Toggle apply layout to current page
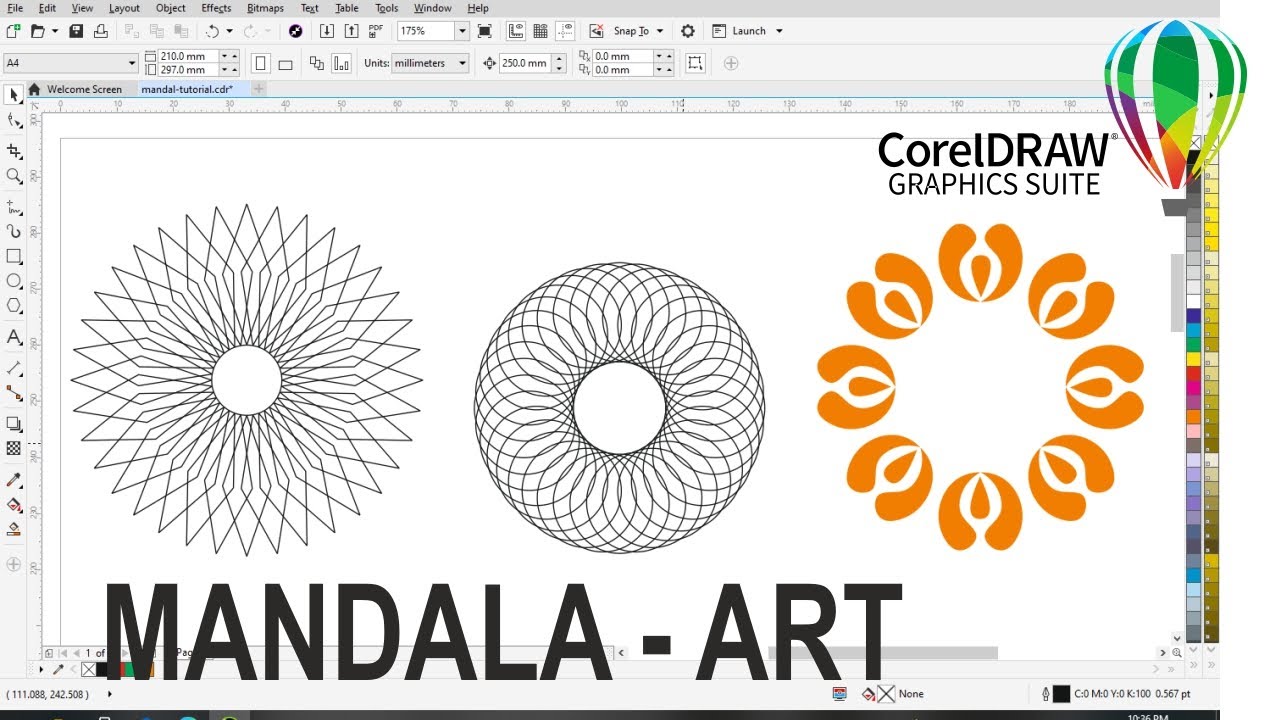This screenshot has height=720, width=1280. (x=341, y=63)
